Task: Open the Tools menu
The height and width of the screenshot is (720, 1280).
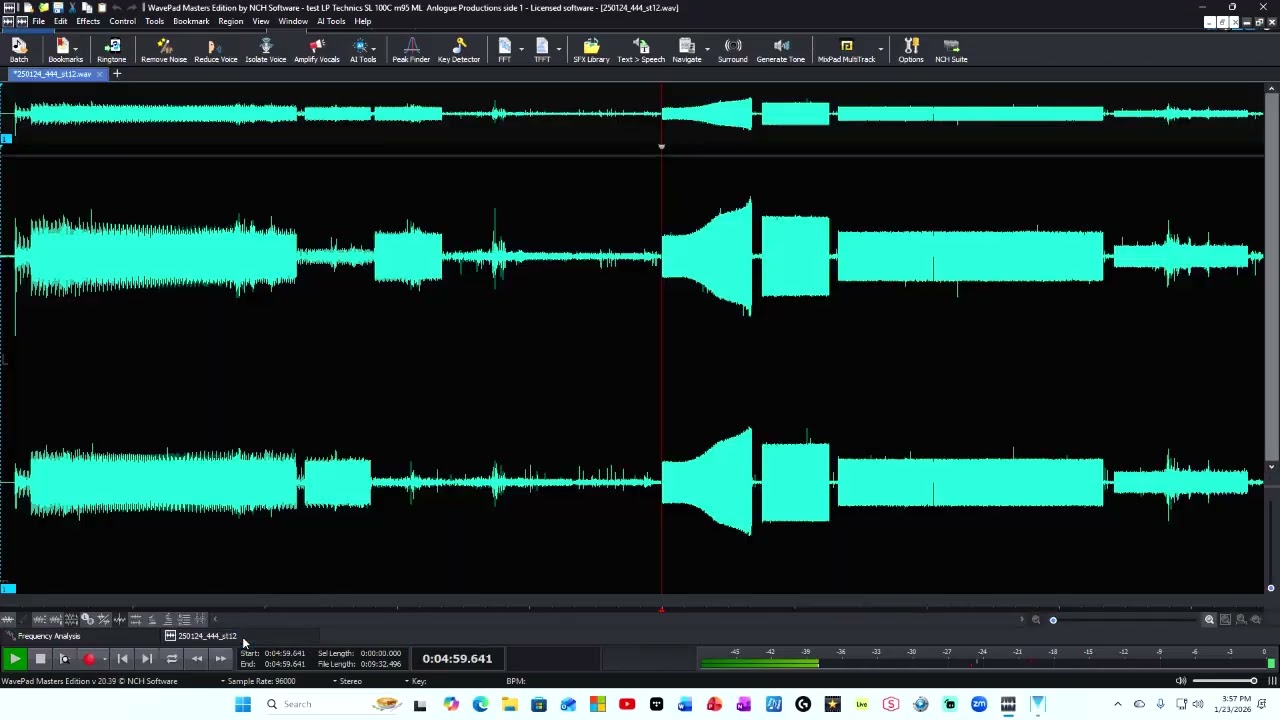Action: tap(154, 21)
